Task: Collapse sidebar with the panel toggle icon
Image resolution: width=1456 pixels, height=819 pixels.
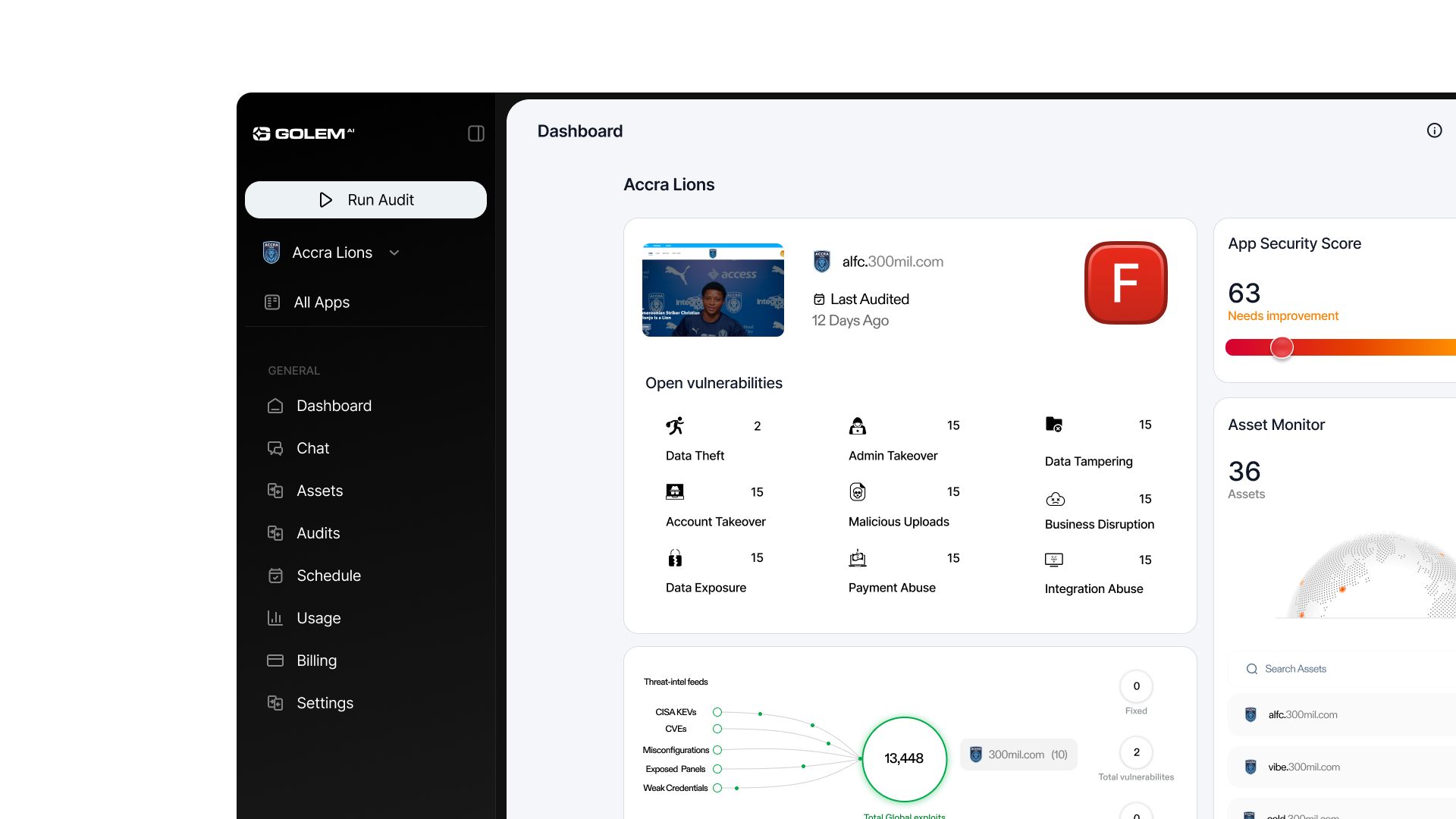Action: (476, 133)
